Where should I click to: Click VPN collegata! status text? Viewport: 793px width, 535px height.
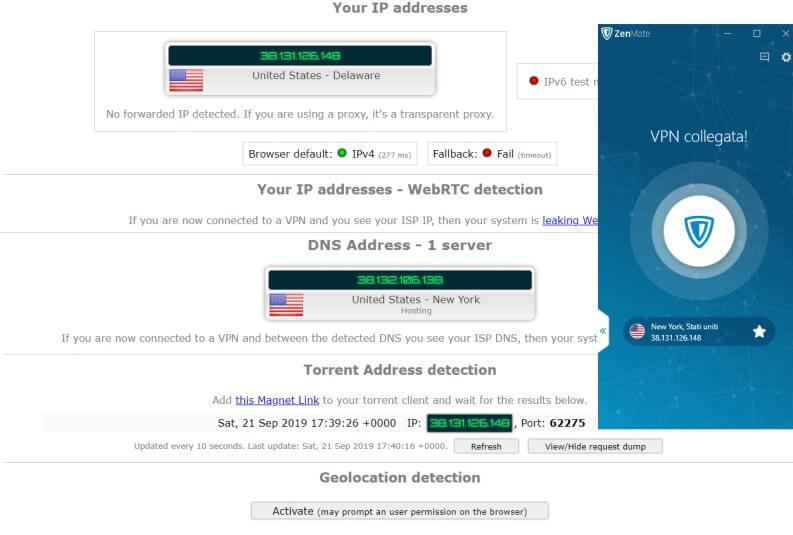(x=699, y=137)
